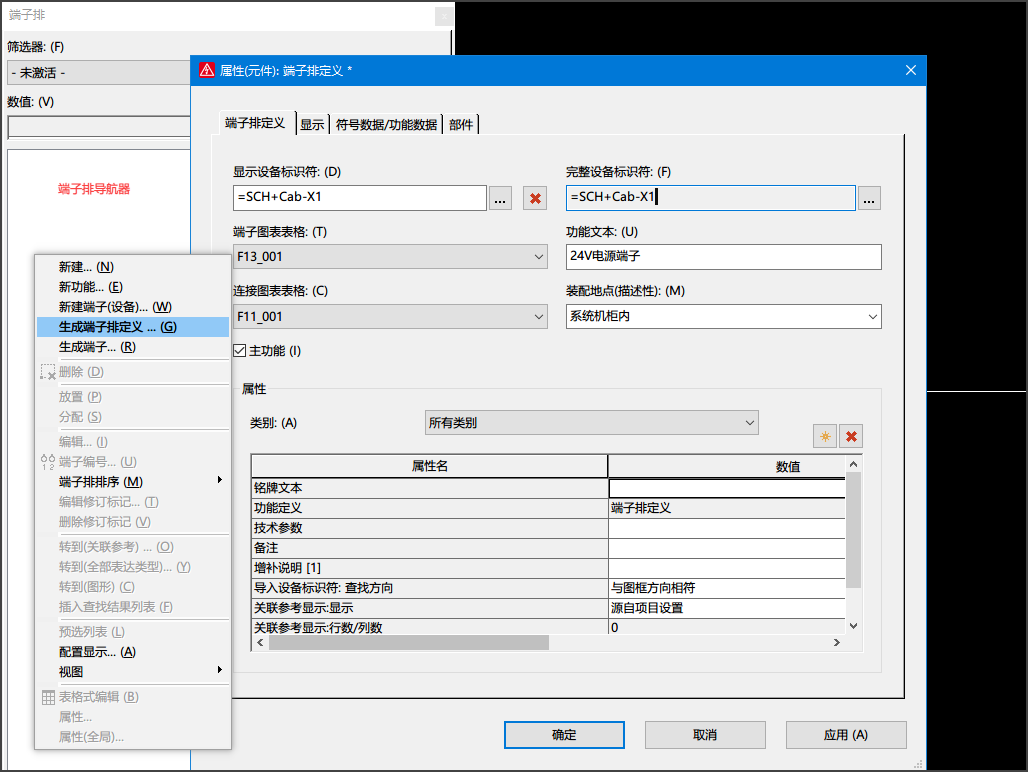This screenshot has height=772, width=1028.
Task: Choose 生成端子... menu entry
Action: [x=133, y=347]
